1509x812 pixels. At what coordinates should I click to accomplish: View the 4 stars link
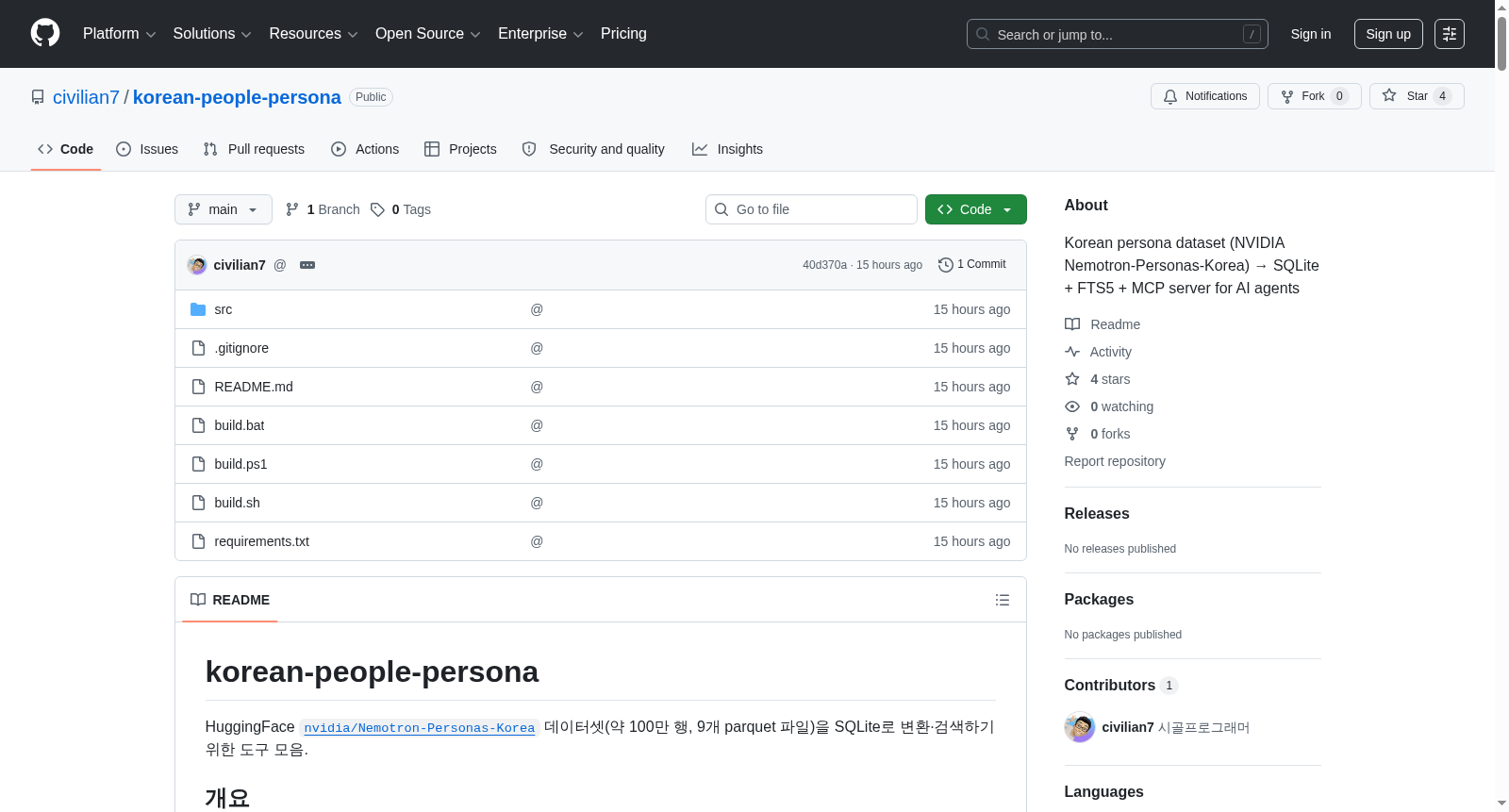[x=1098, y=379]
